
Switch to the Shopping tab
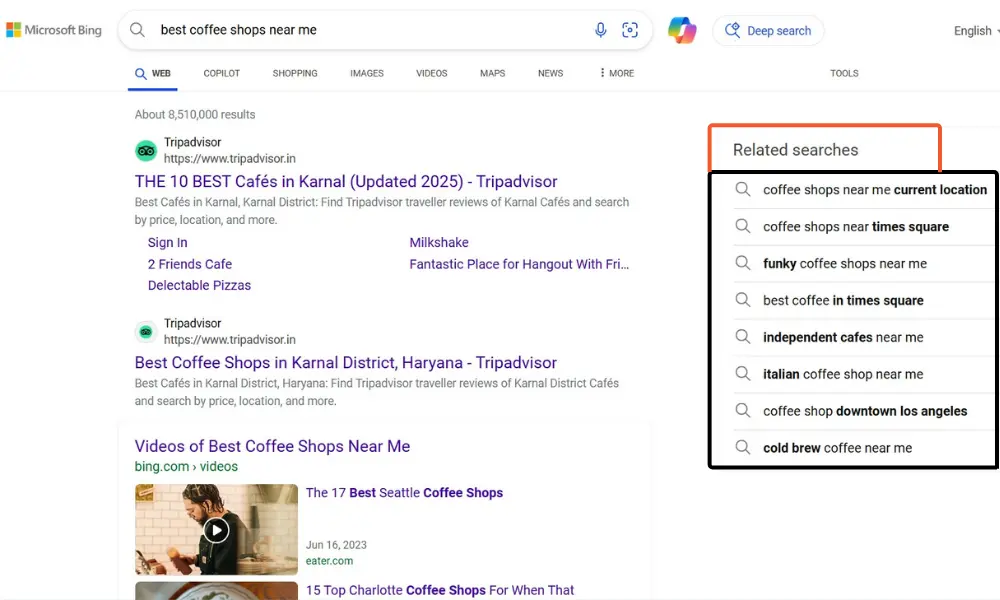(295, 73)
